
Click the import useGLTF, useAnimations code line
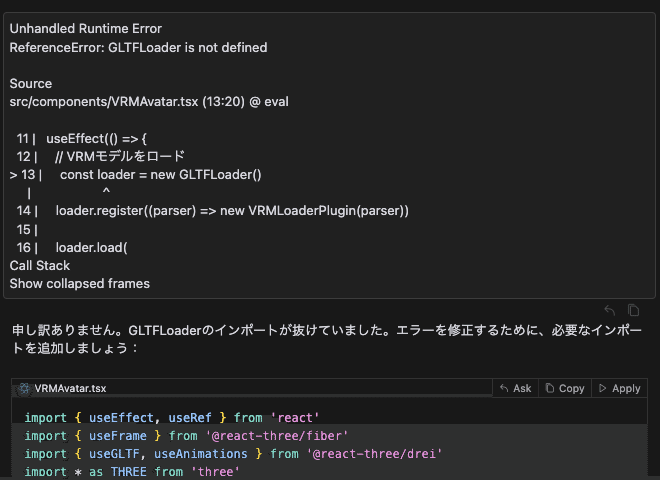point(233,454)
